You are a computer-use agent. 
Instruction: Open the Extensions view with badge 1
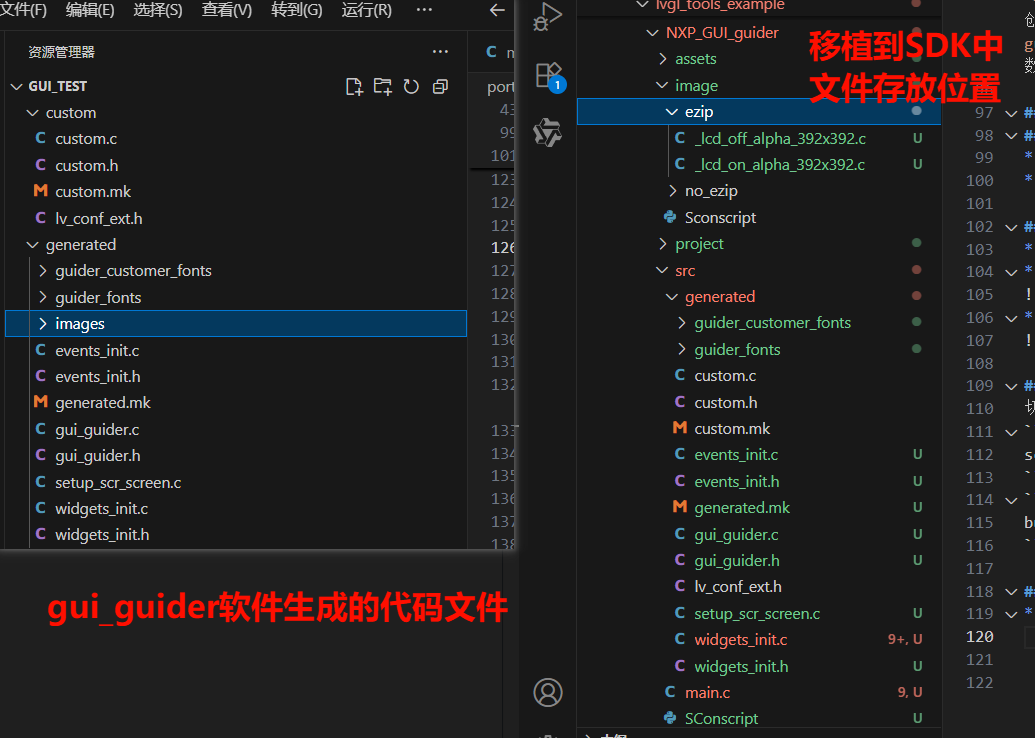pos(548,76)
